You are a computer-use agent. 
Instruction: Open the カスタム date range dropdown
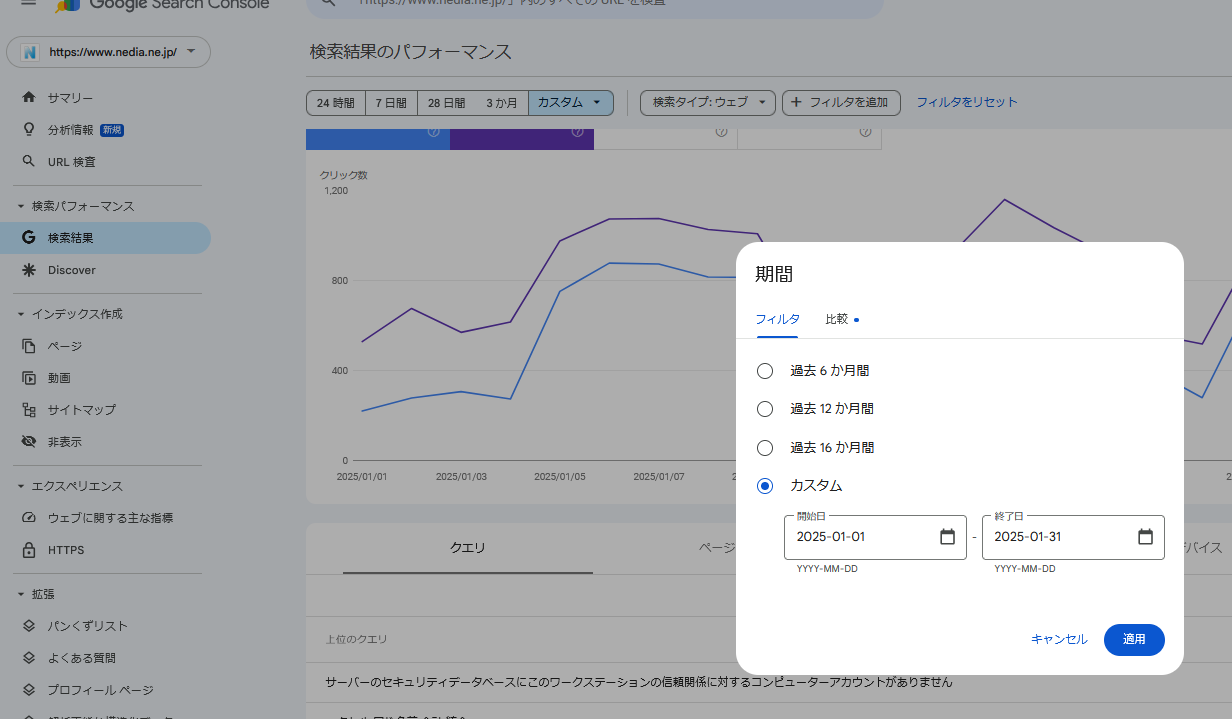571,102
